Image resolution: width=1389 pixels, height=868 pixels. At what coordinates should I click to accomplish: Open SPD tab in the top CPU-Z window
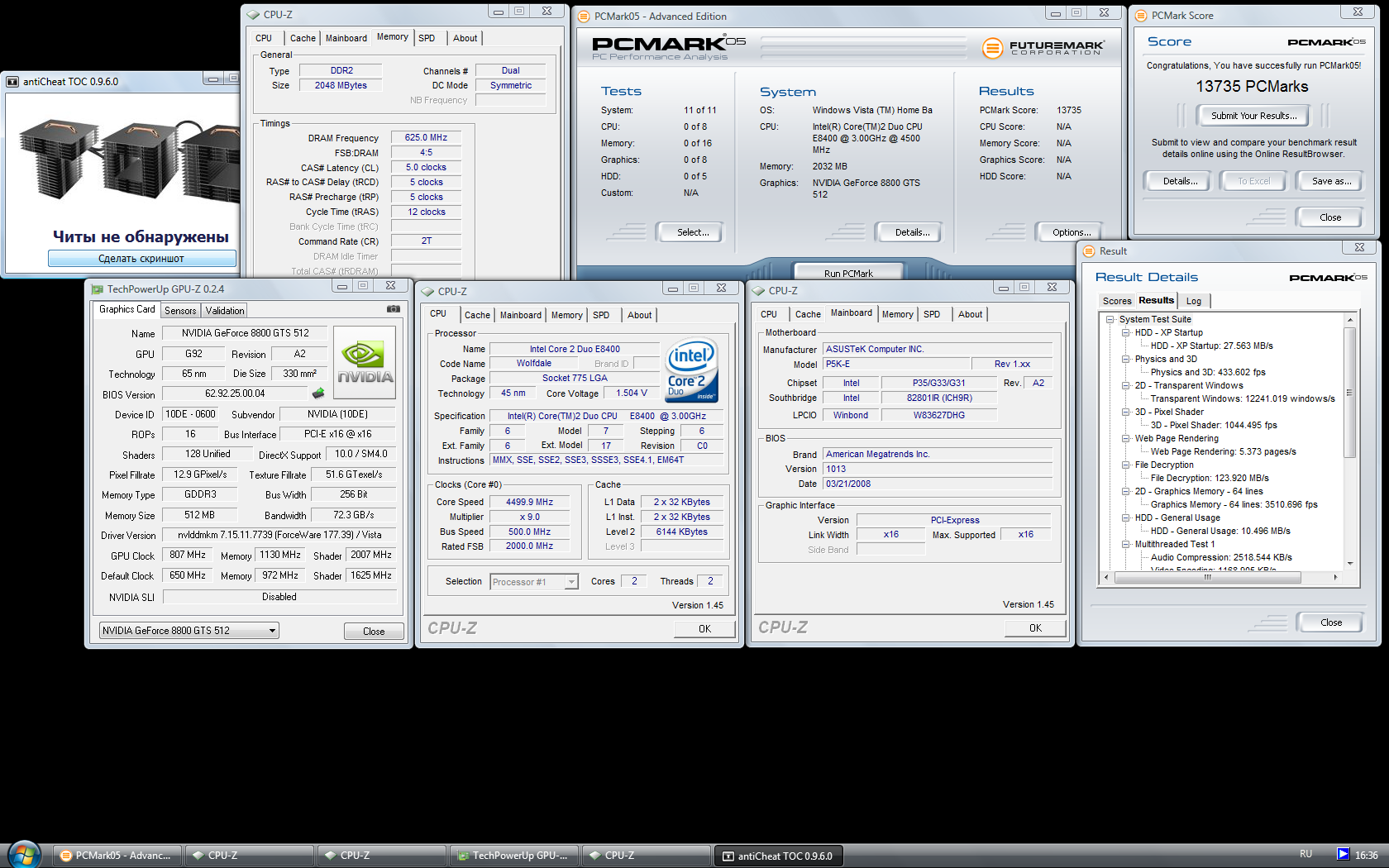(427, 38)
